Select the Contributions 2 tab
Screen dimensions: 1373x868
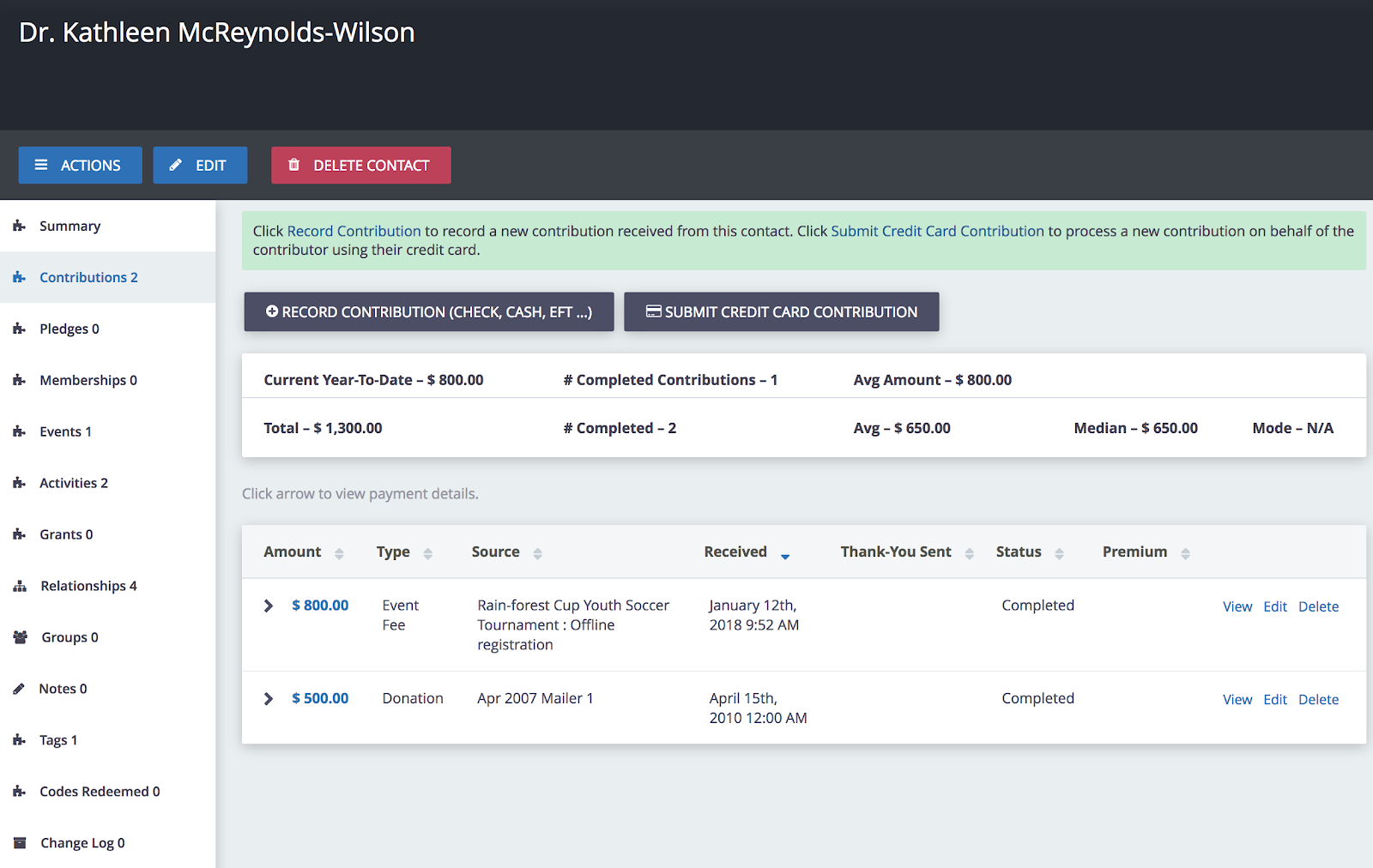(x=108, y=278)
